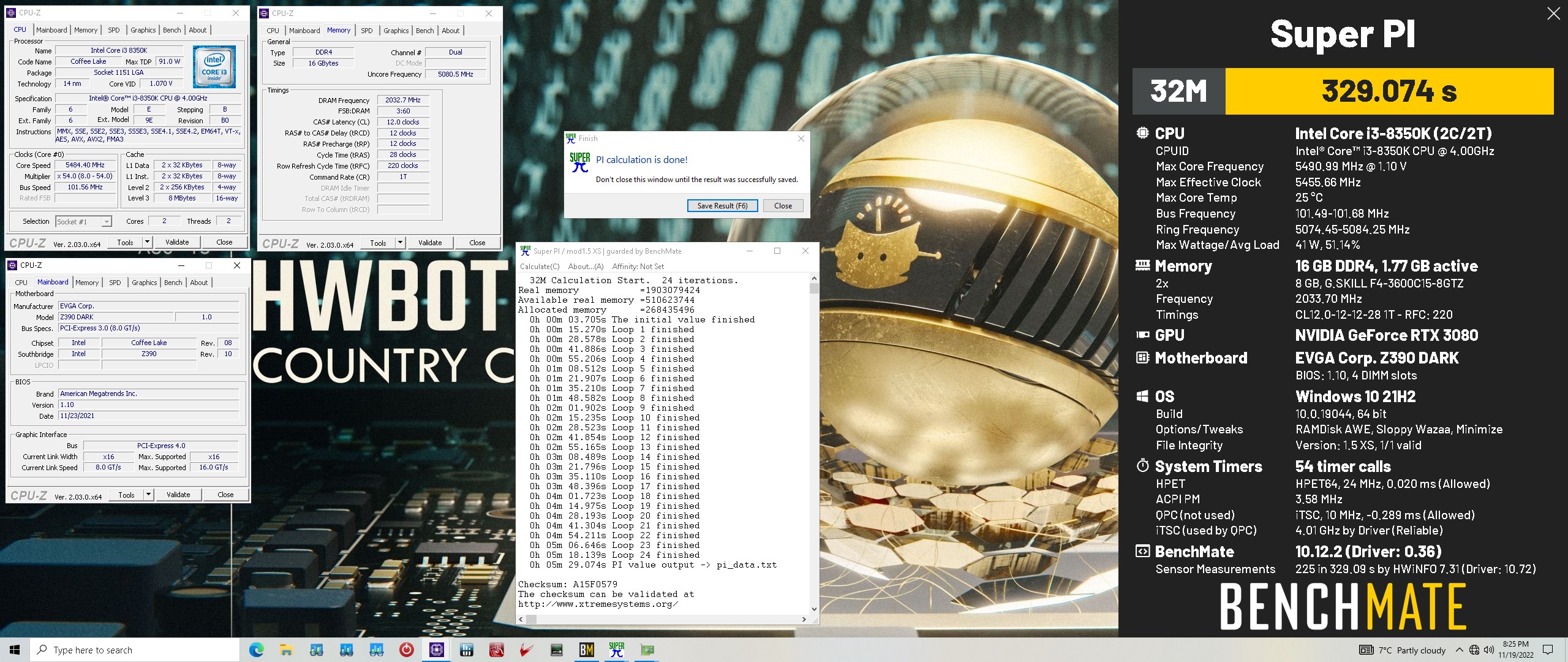Image resolution: width=1568 pixels, height=662 pixels.
Task: Open the Windows Start menu
Action: (15, 650)
